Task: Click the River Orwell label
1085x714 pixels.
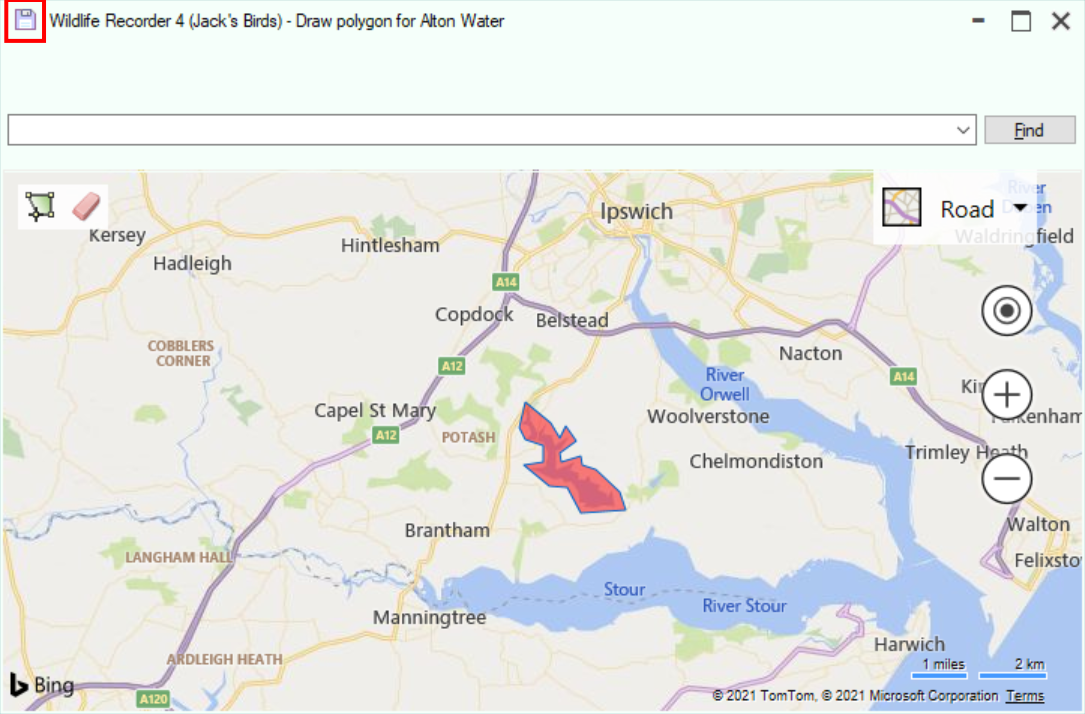Action: coord(724,385)
